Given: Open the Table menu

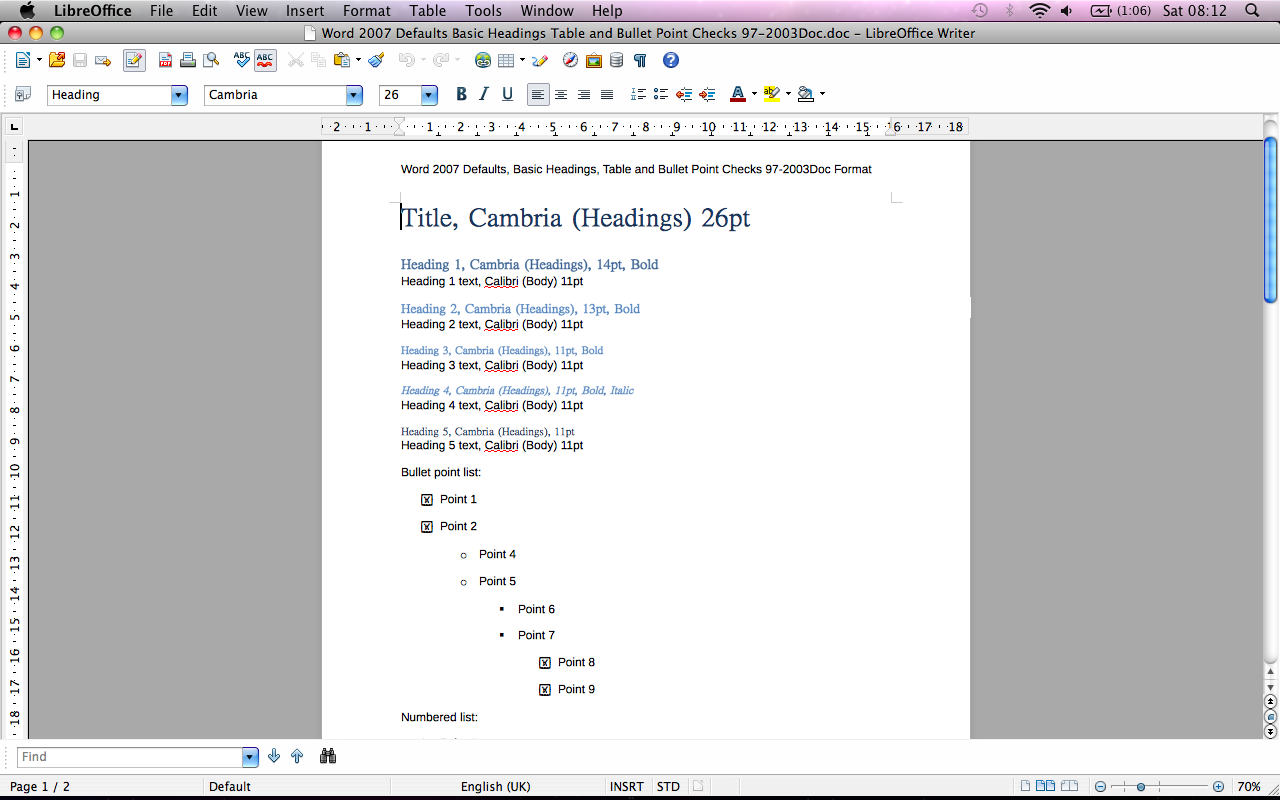Looking at the screenshot, I should pyautogui.click(x=427, y=11).
